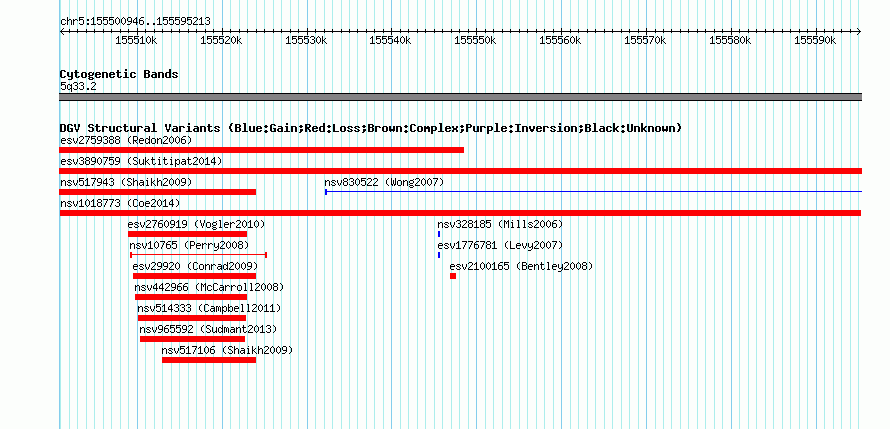This screenshot has width=890, height=429.
Task: Select the 5q33.2 band label
Action: click(78, 86)
